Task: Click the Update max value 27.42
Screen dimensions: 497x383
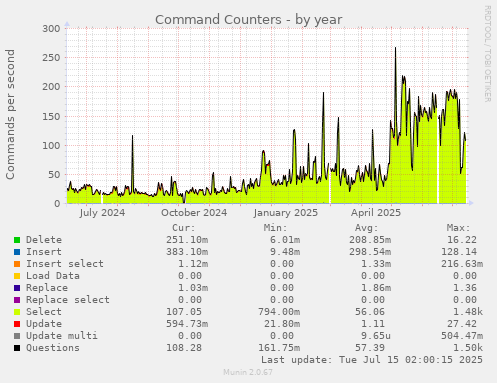Action: click(462, 324)
